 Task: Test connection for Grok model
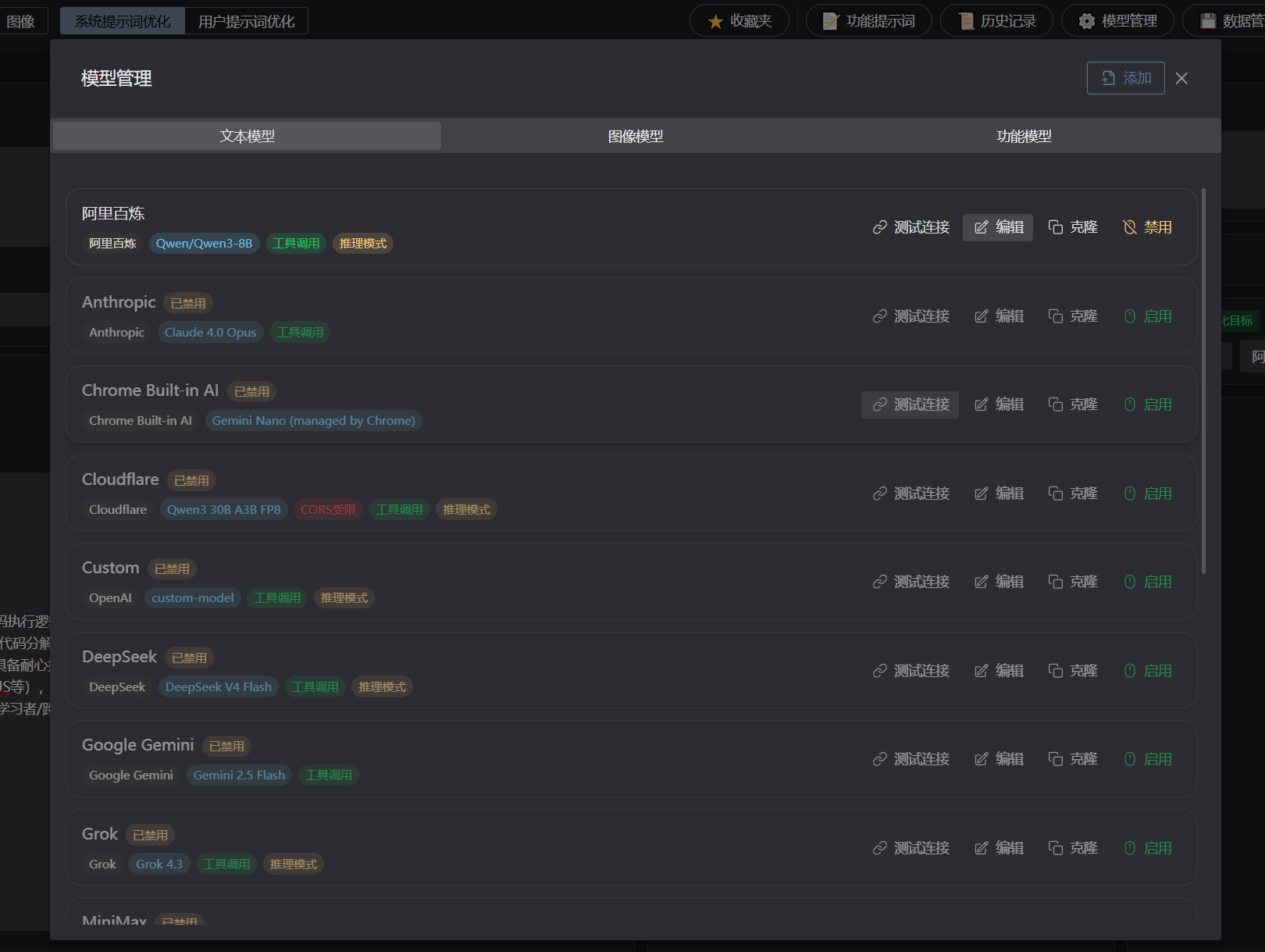[x=910, y=848]
